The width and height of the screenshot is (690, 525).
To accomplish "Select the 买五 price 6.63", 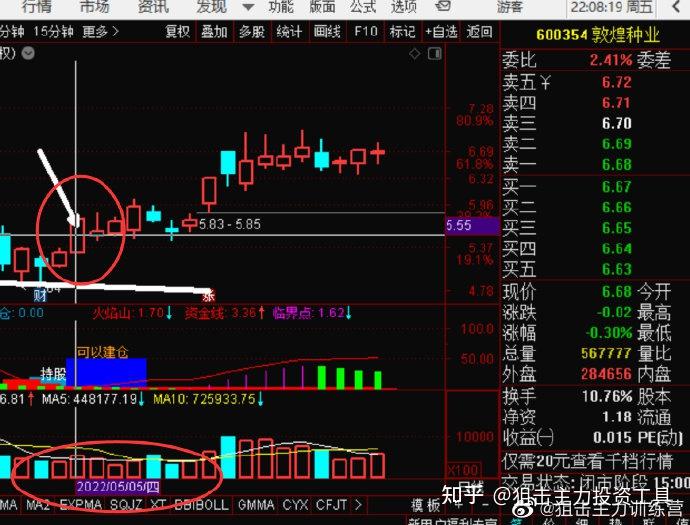I will coord(617,269).
